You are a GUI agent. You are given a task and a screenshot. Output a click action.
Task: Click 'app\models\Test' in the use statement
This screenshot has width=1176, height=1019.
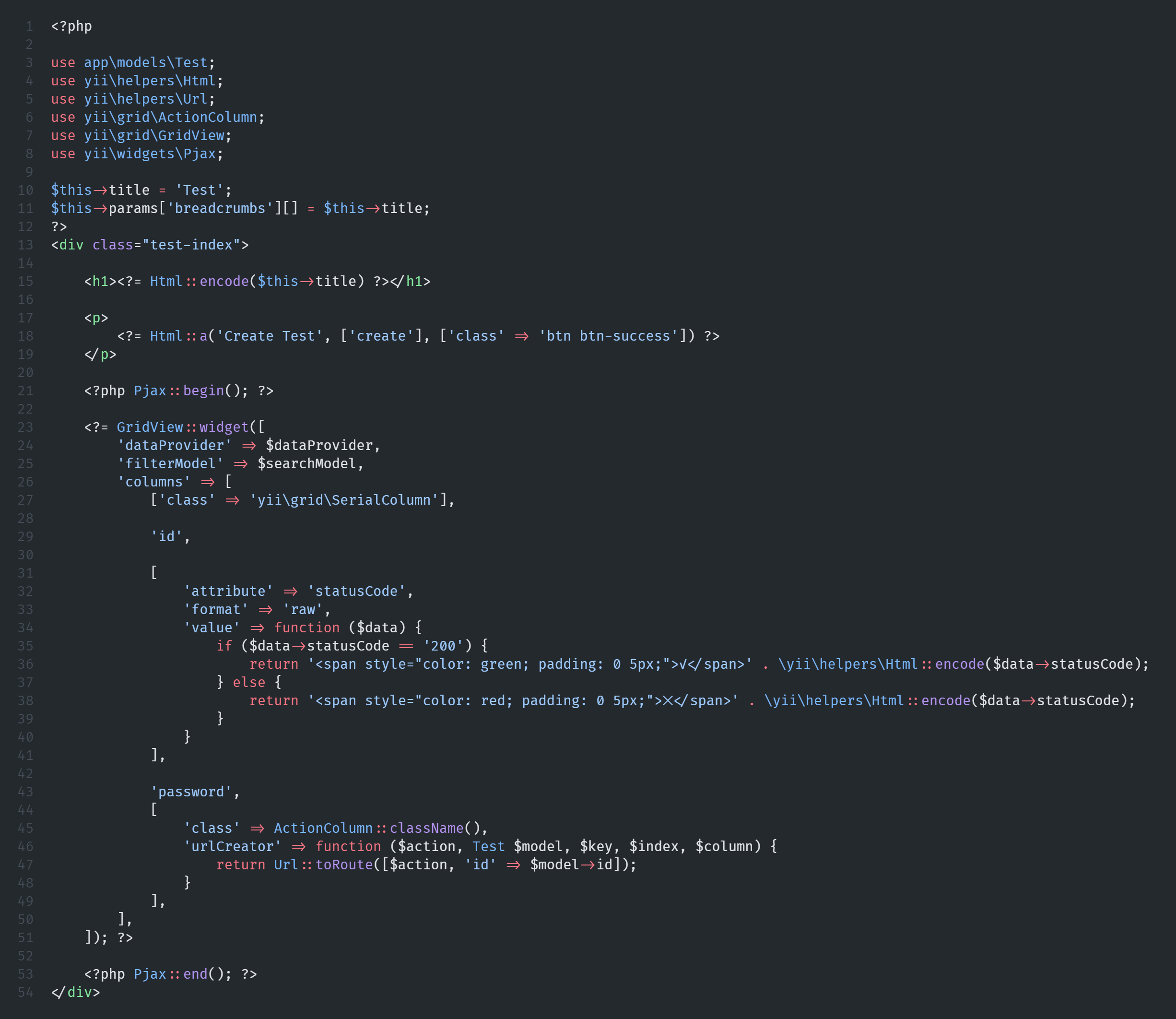coord(145,62)
